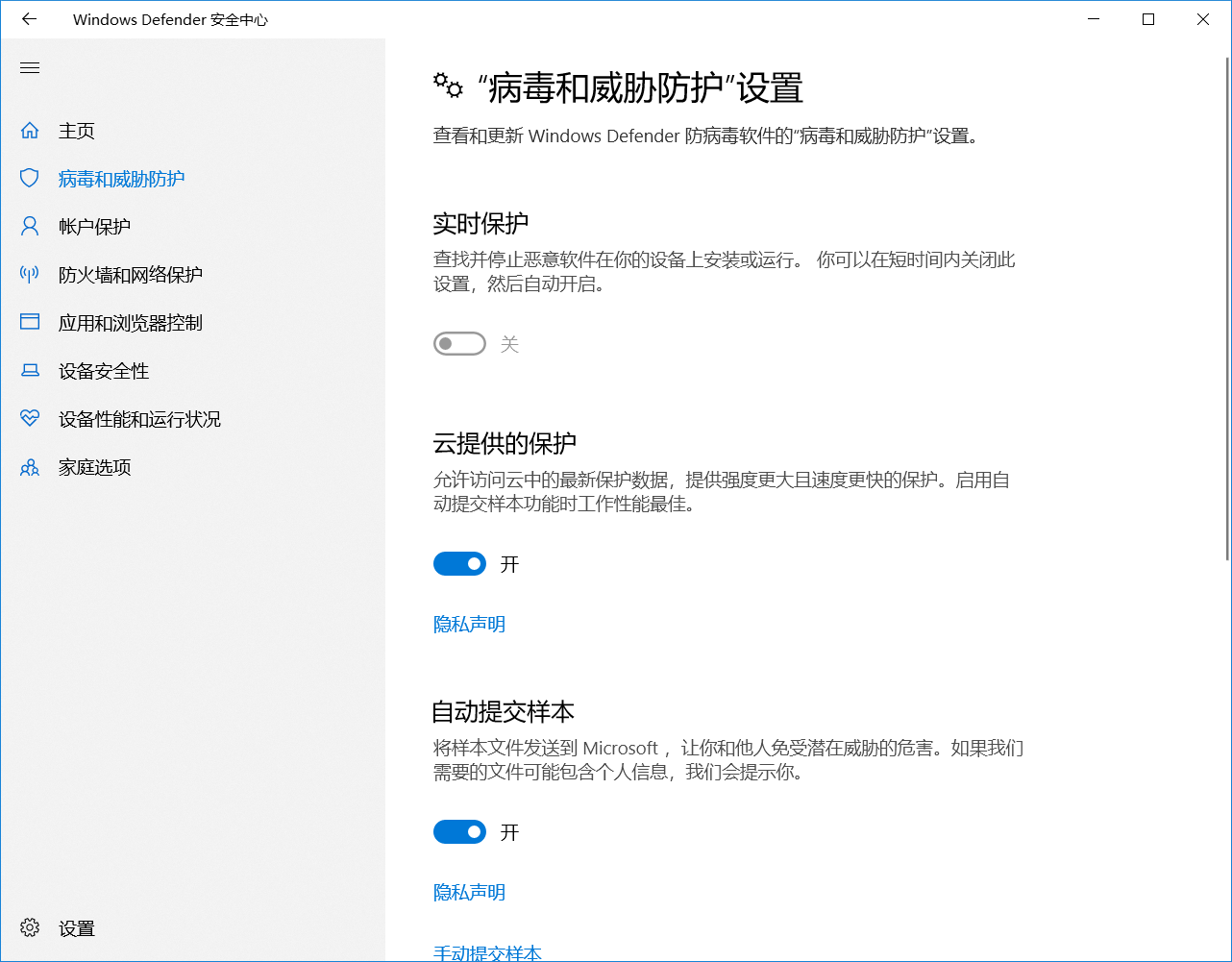Screen dimensions: 1232x962
Task: Click the shield icon for 病毒和威胁防护
Action: (30, 179)
